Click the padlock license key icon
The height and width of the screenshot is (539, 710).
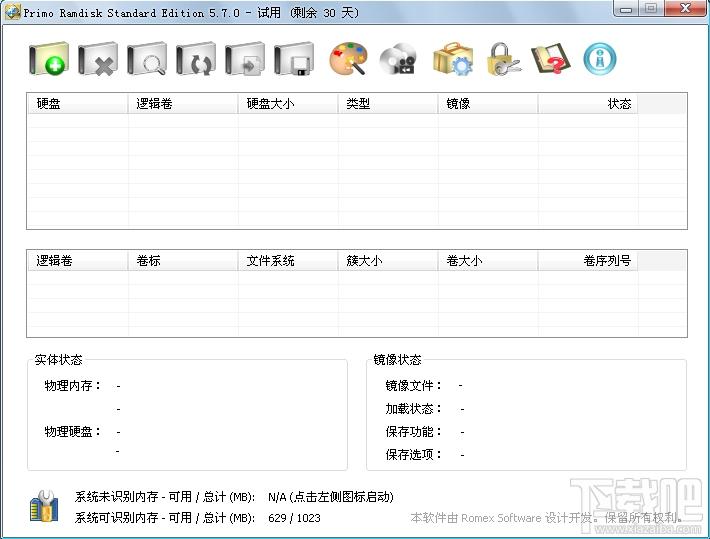504,59
